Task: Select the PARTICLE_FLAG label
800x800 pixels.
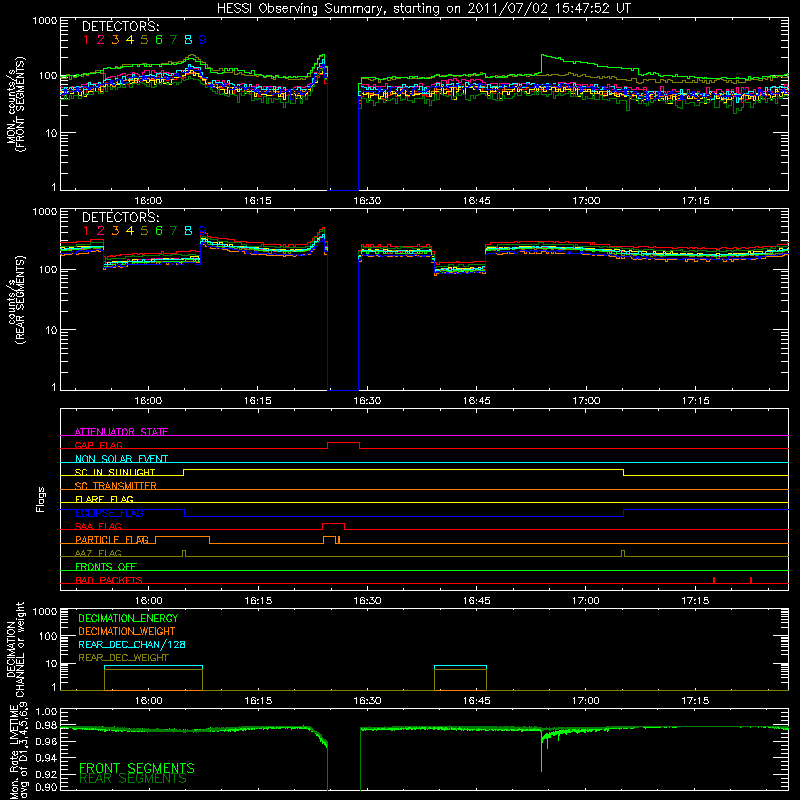Action: pos(112,539)
